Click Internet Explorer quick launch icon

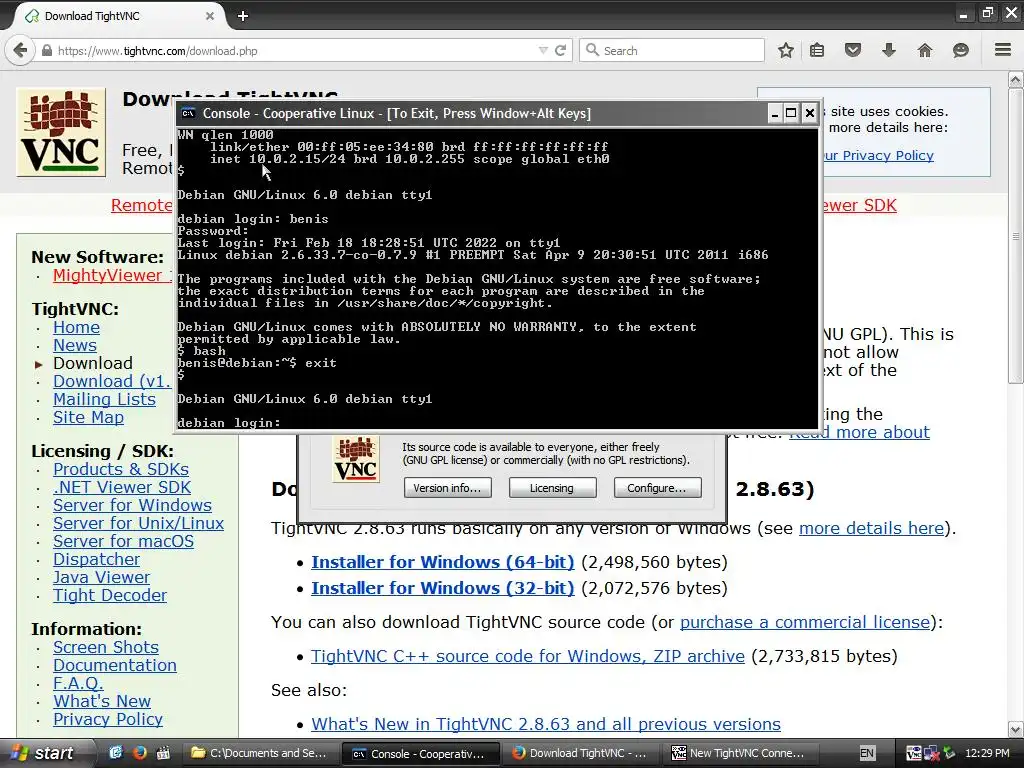click(116, 753)
